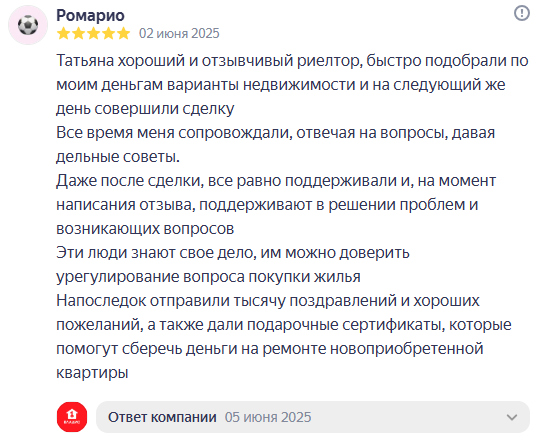Select the second yellow rating star

coord(79,34)
